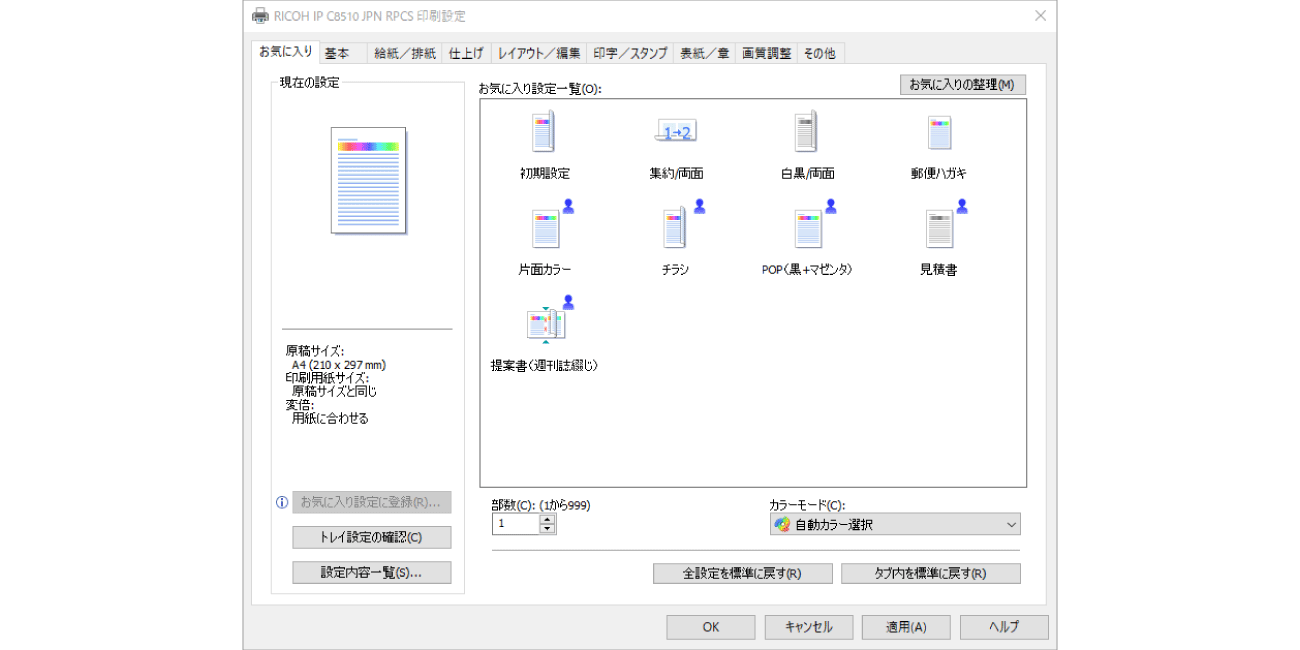Click the お気に入りの整理 button

tap(962, 85)
